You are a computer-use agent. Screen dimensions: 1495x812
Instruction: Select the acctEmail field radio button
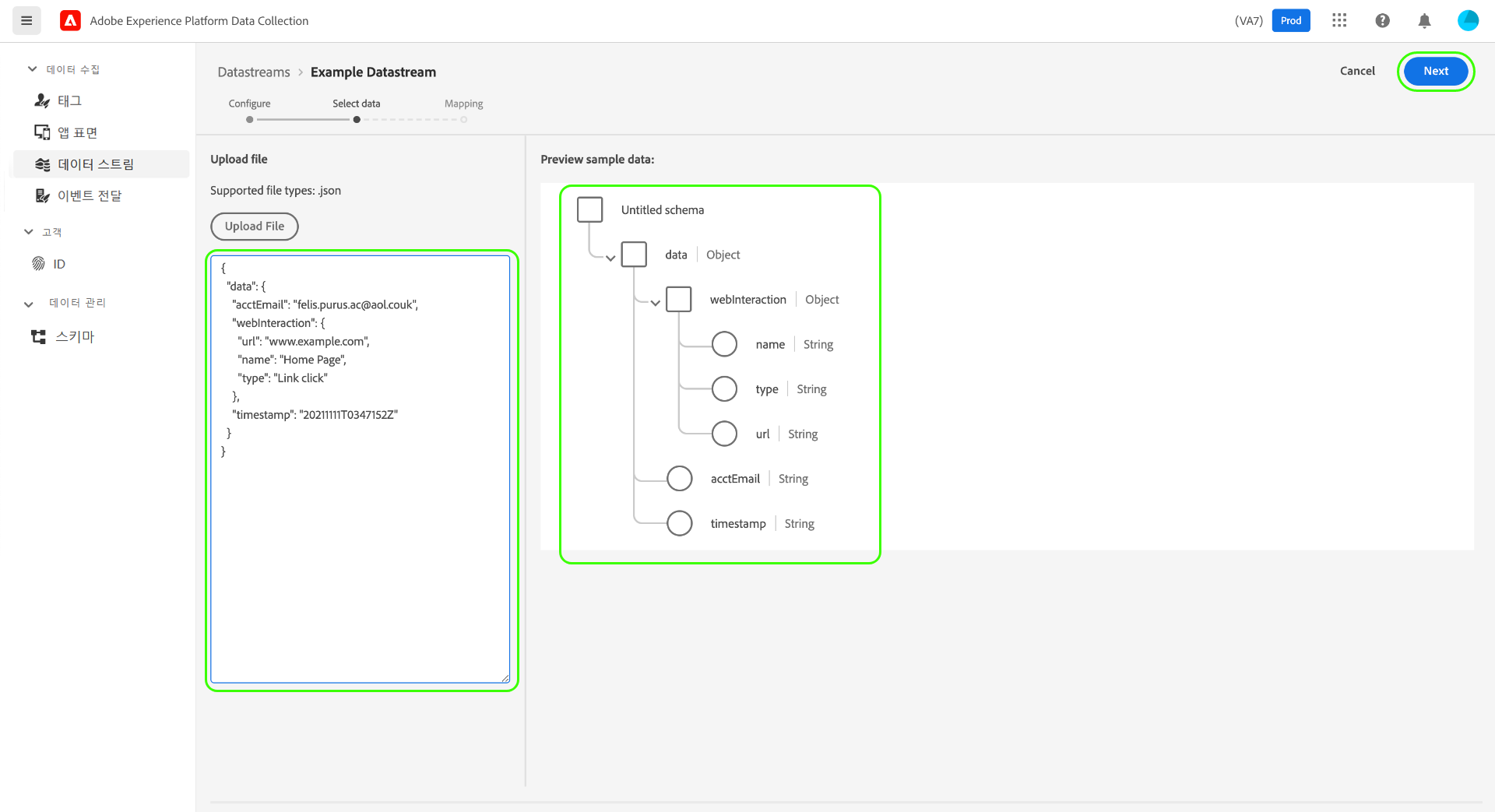coord(679,478)
